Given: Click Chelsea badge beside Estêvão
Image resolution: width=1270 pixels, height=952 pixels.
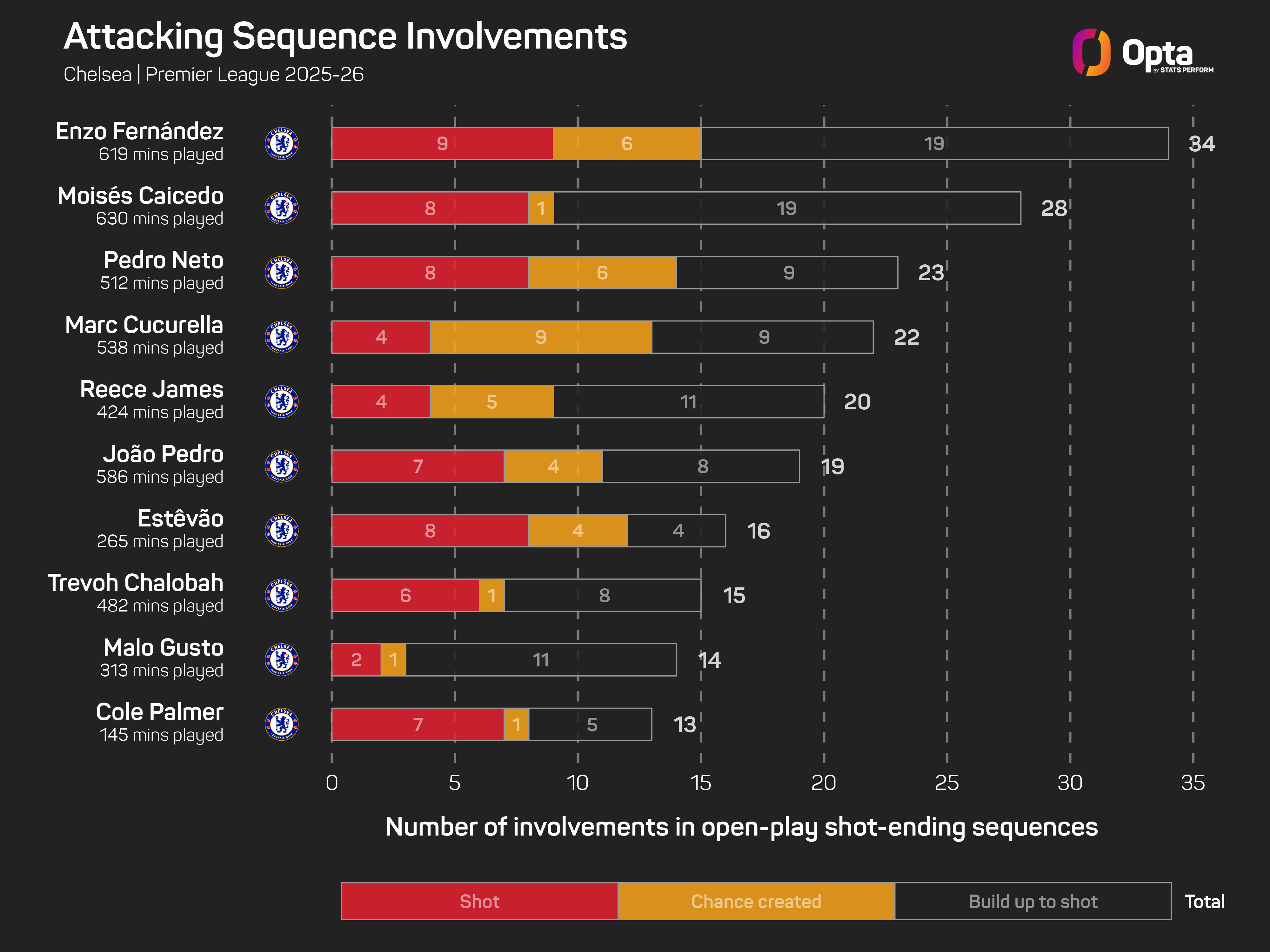Looking at the screenshot, I should coord(281,531).
